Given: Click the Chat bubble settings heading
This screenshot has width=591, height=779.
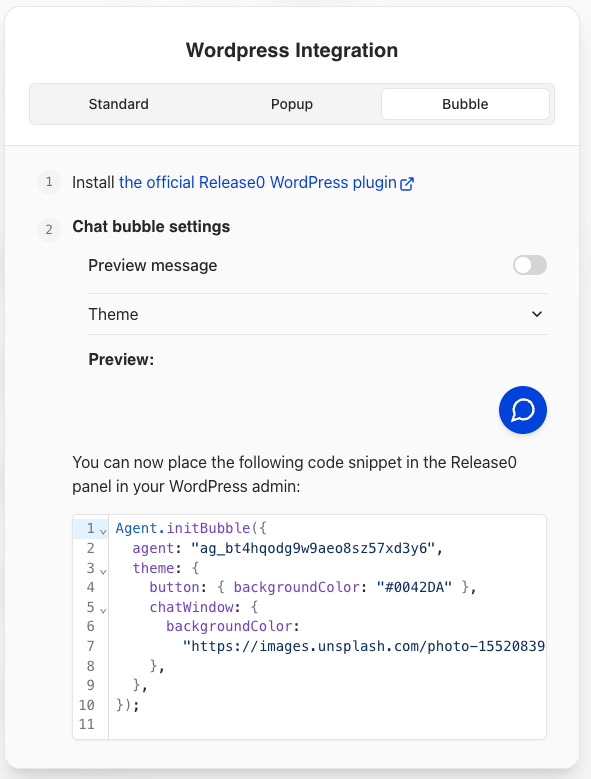Looking at the screenshot, I should coord(151,227).
